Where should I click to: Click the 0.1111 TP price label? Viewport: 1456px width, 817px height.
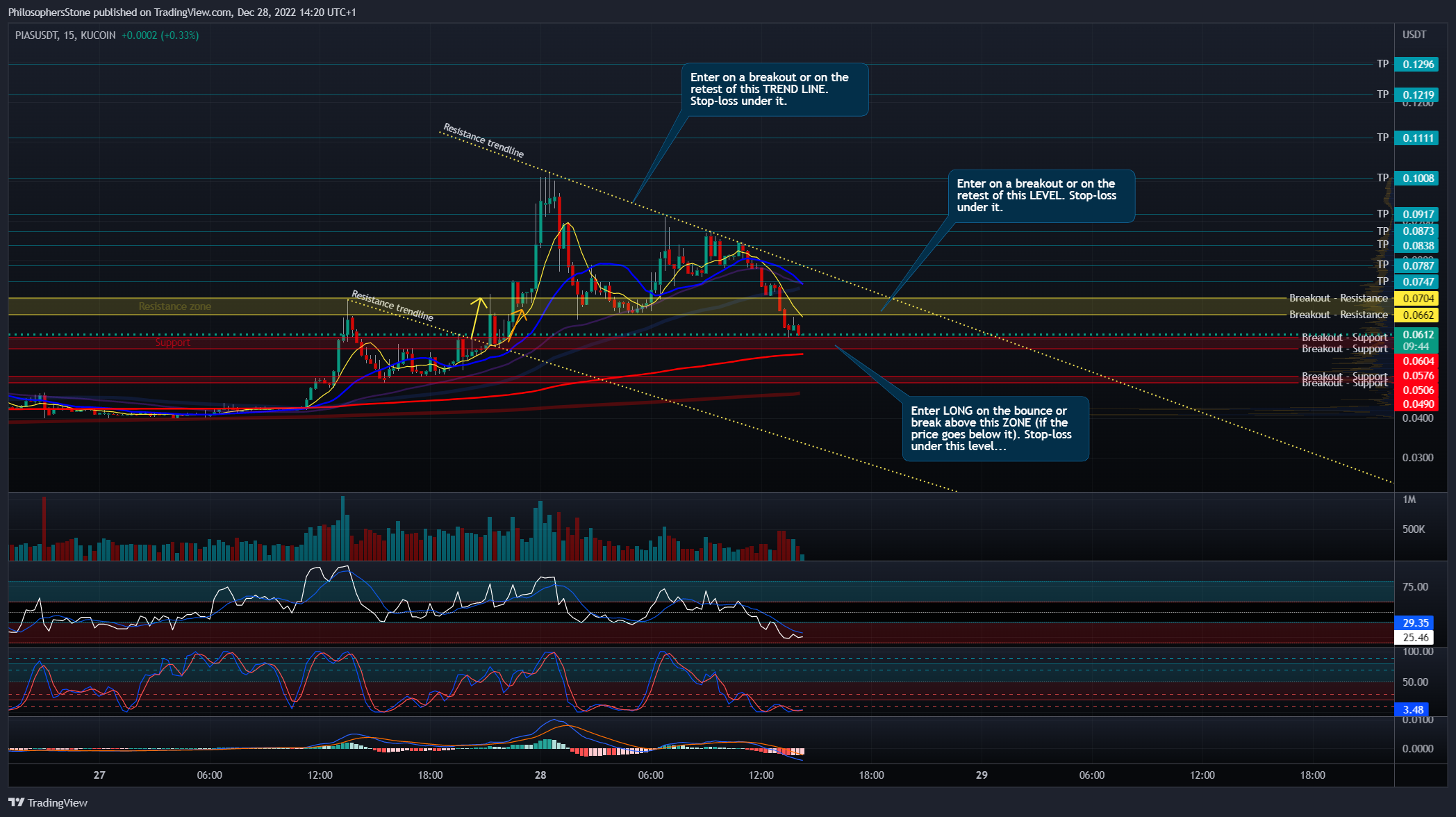pos(1418,138)
